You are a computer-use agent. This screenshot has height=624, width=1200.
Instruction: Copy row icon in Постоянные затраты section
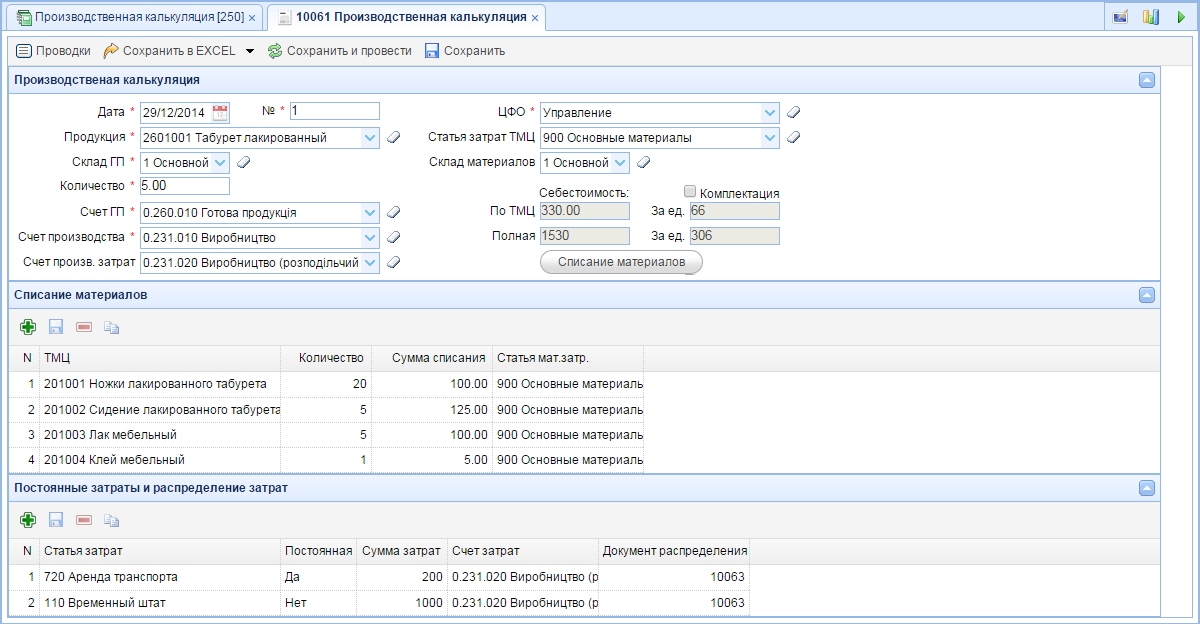pos(112,520)
